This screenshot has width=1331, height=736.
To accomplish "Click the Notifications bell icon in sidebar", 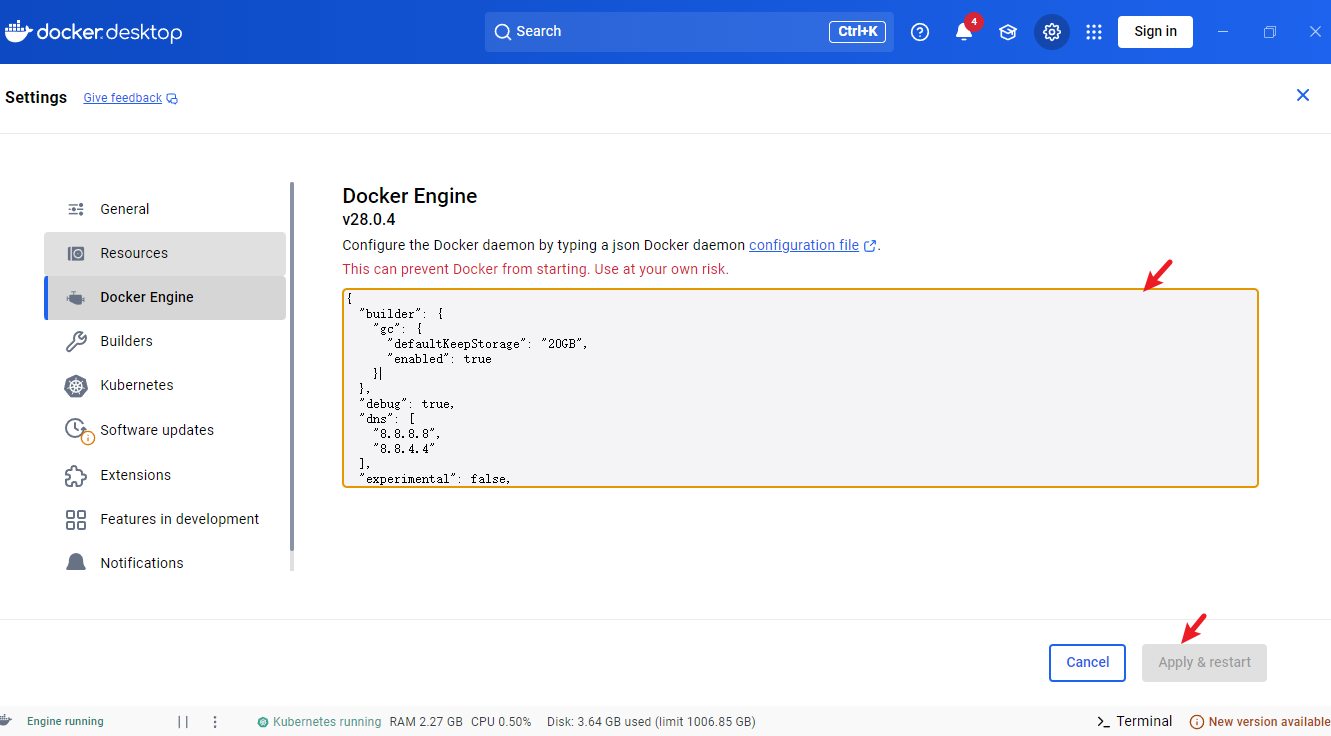I will pyautogui.click(x=76, y=562).
